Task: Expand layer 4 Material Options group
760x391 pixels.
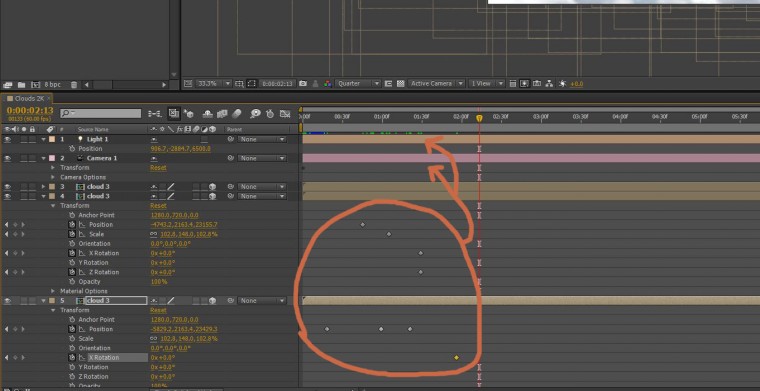Action: pos(53,291)
